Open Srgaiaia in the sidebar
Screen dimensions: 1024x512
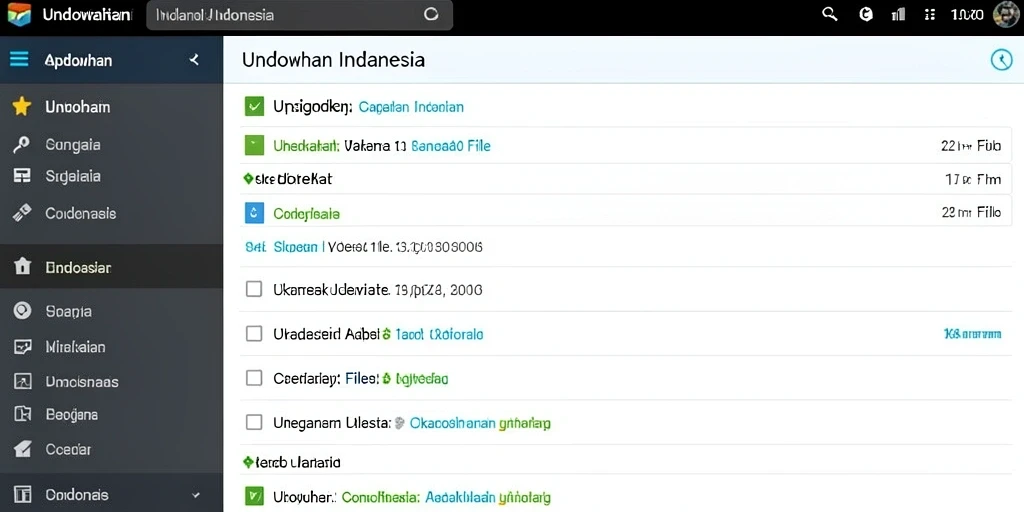pyautogui.click(x=111, y=176)
